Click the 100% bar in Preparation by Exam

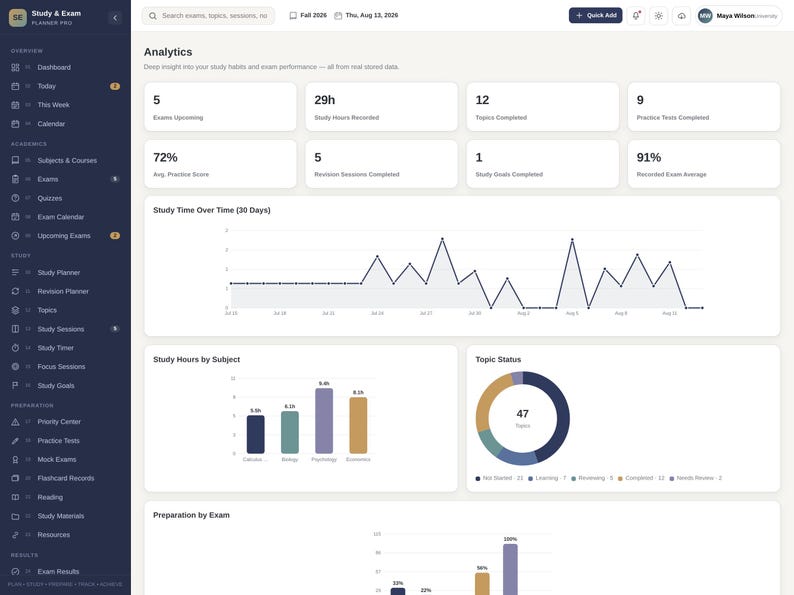(510, 569)
